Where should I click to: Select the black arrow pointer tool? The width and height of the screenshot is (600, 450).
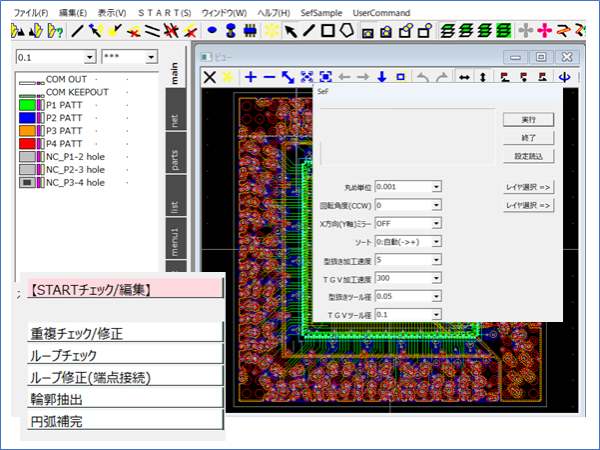291,31
